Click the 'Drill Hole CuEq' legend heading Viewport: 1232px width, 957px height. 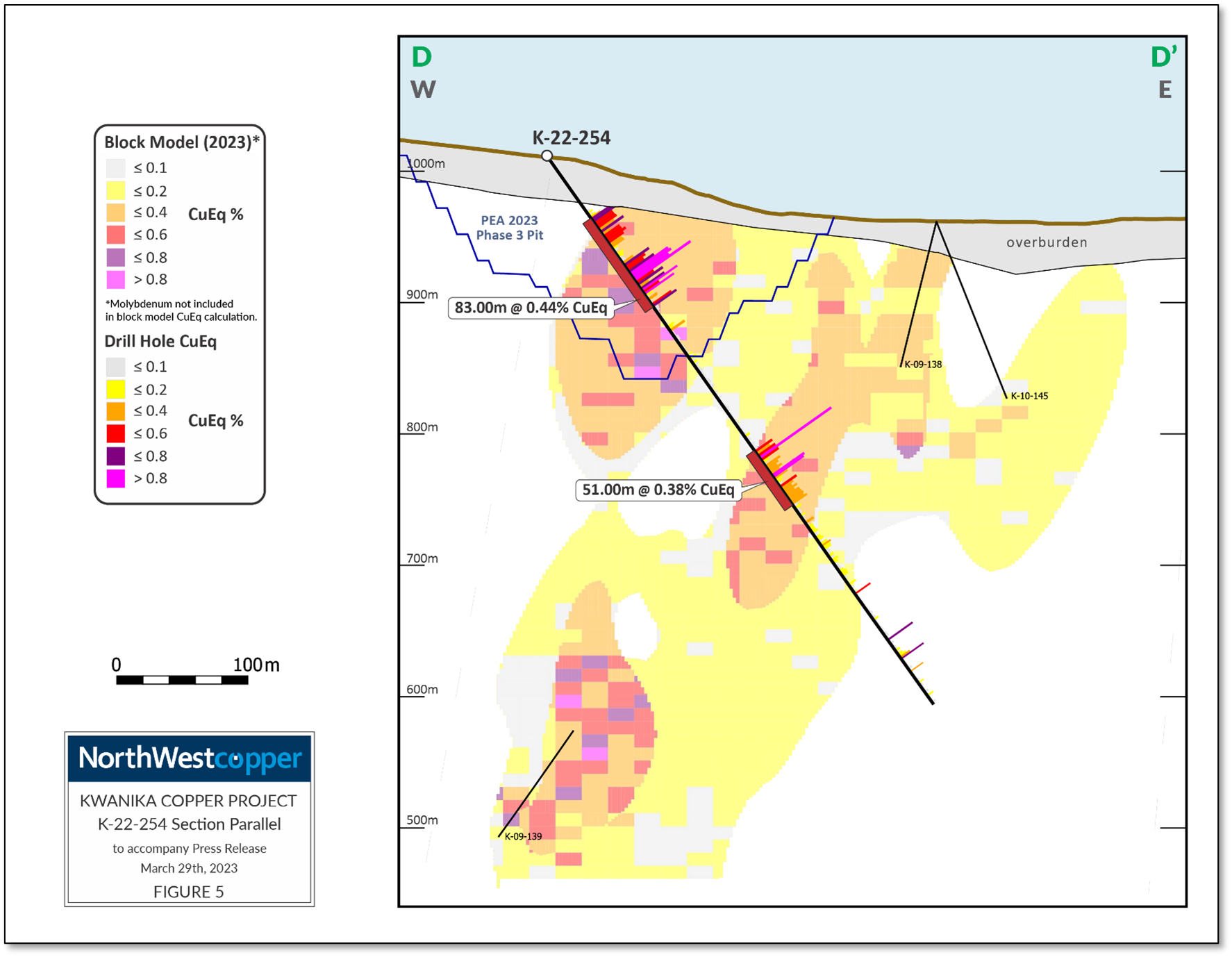tap(160, 342)
